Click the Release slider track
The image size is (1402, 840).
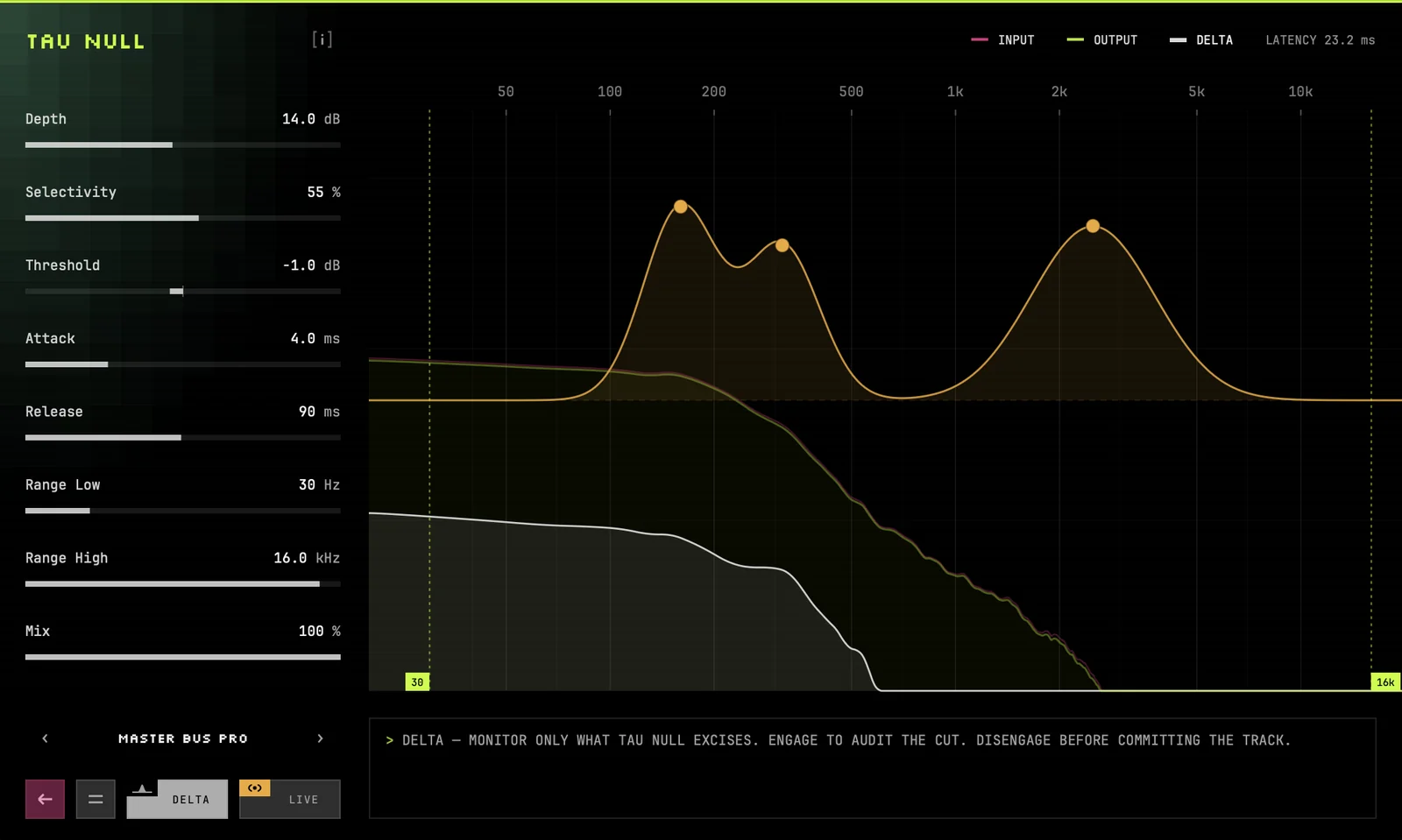(x=183, y=437)
